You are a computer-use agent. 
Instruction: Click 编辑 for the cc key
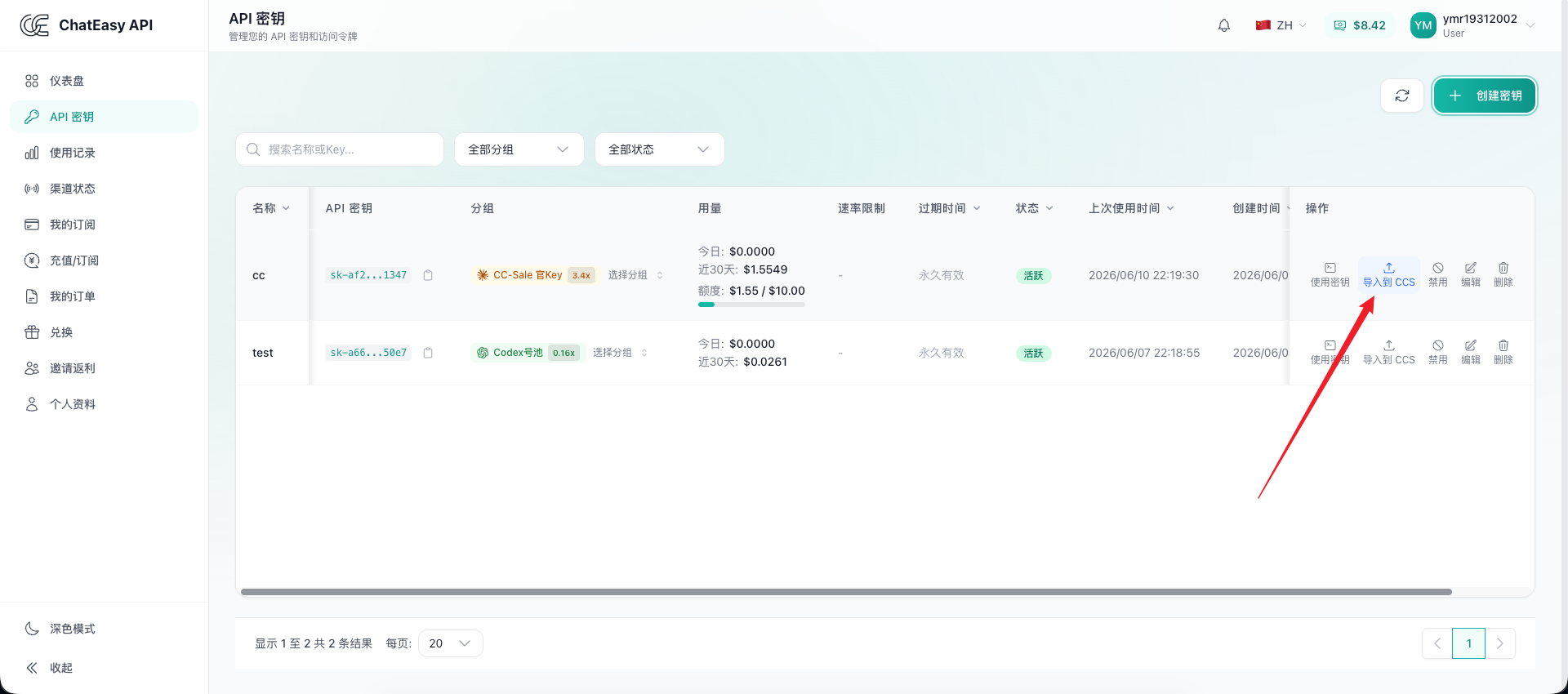pyautogui.click(x=1471, y=274)
